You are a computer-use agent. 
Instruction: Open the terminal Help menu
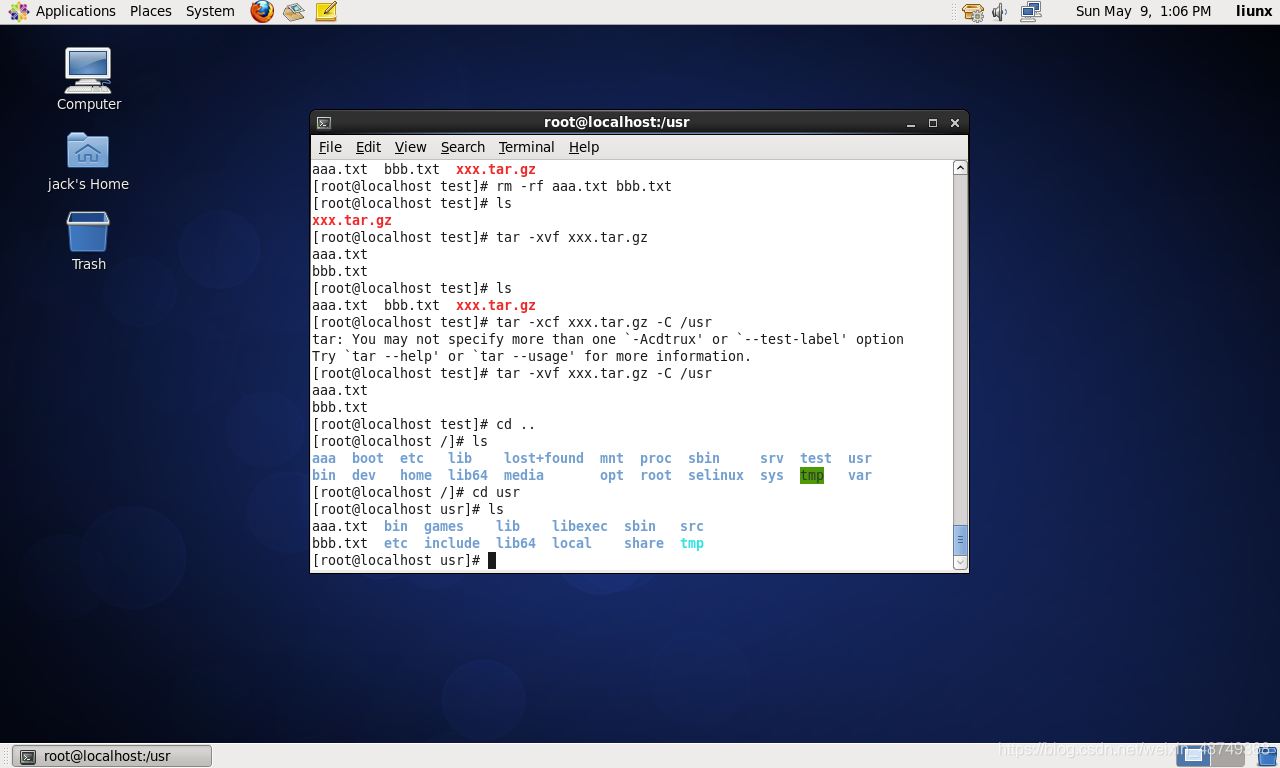(584, 147)
